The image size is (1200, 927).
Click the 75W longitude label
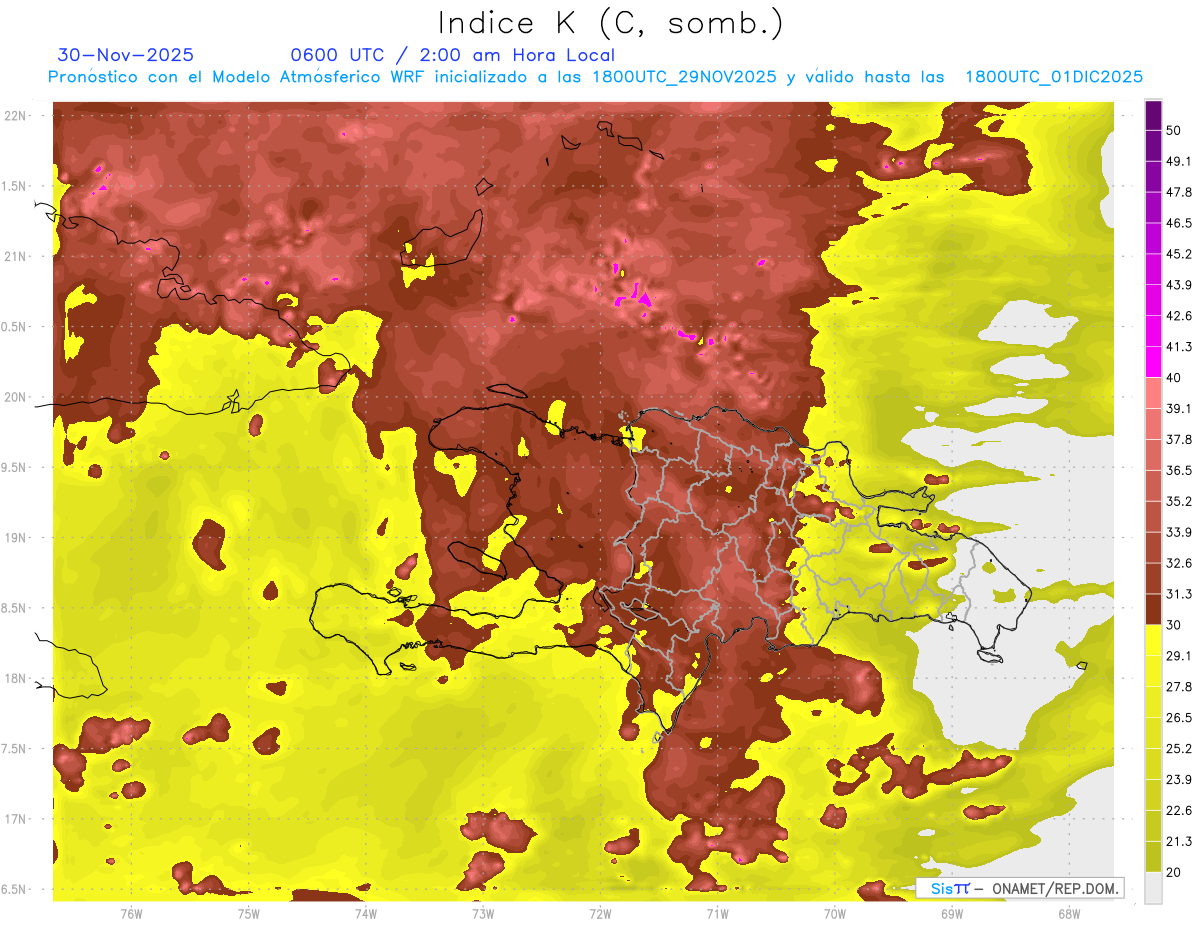click(x=249, y=914)
